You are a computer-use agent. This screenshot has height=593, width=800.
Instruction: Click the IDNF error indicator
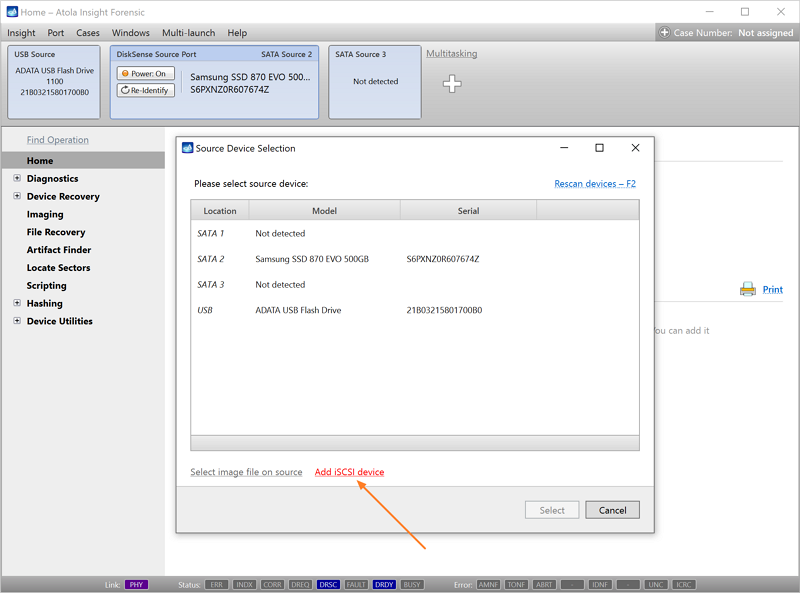click(x=600, y=584)
